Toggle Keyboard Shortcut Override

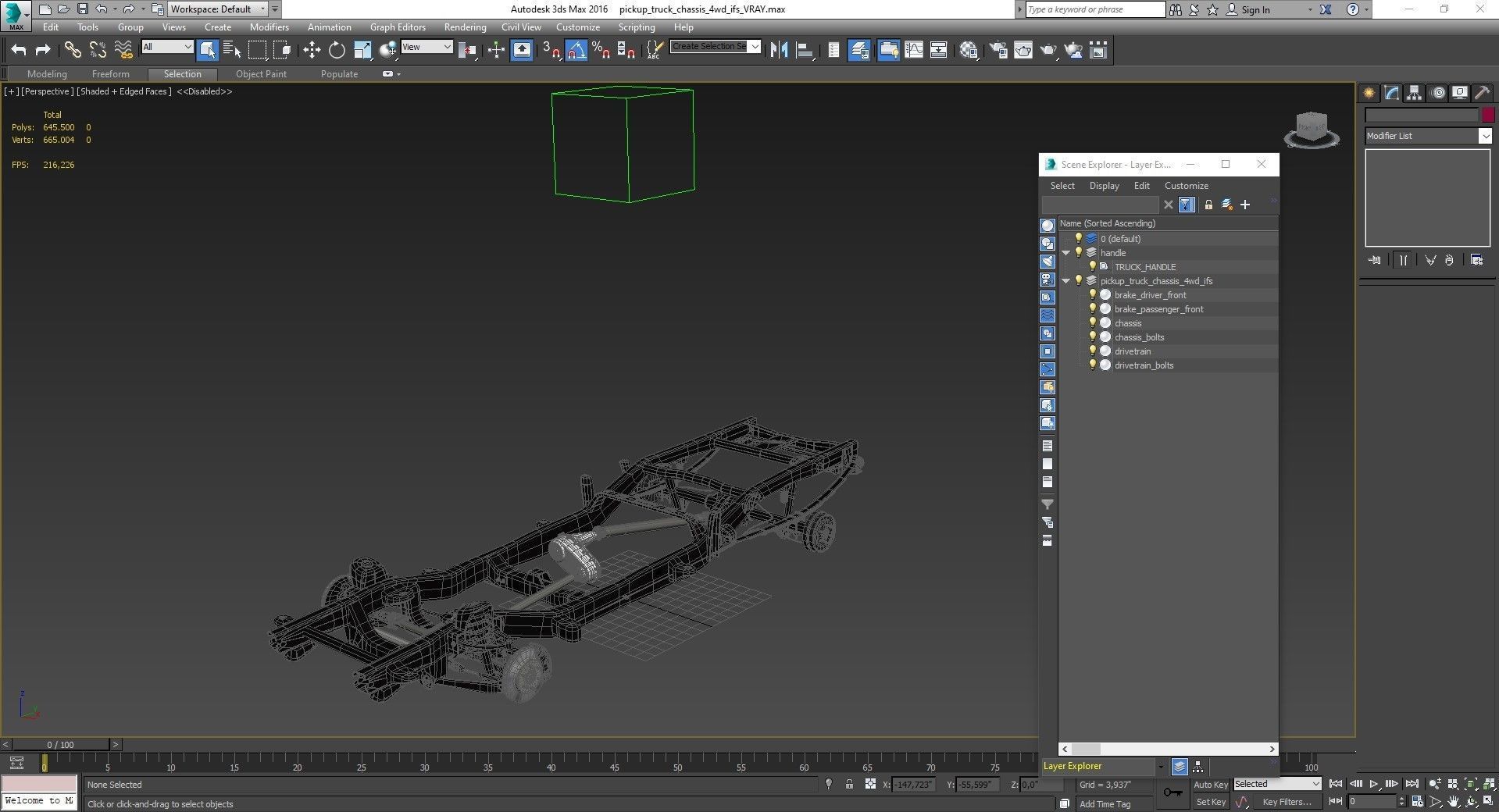point(522,50)
